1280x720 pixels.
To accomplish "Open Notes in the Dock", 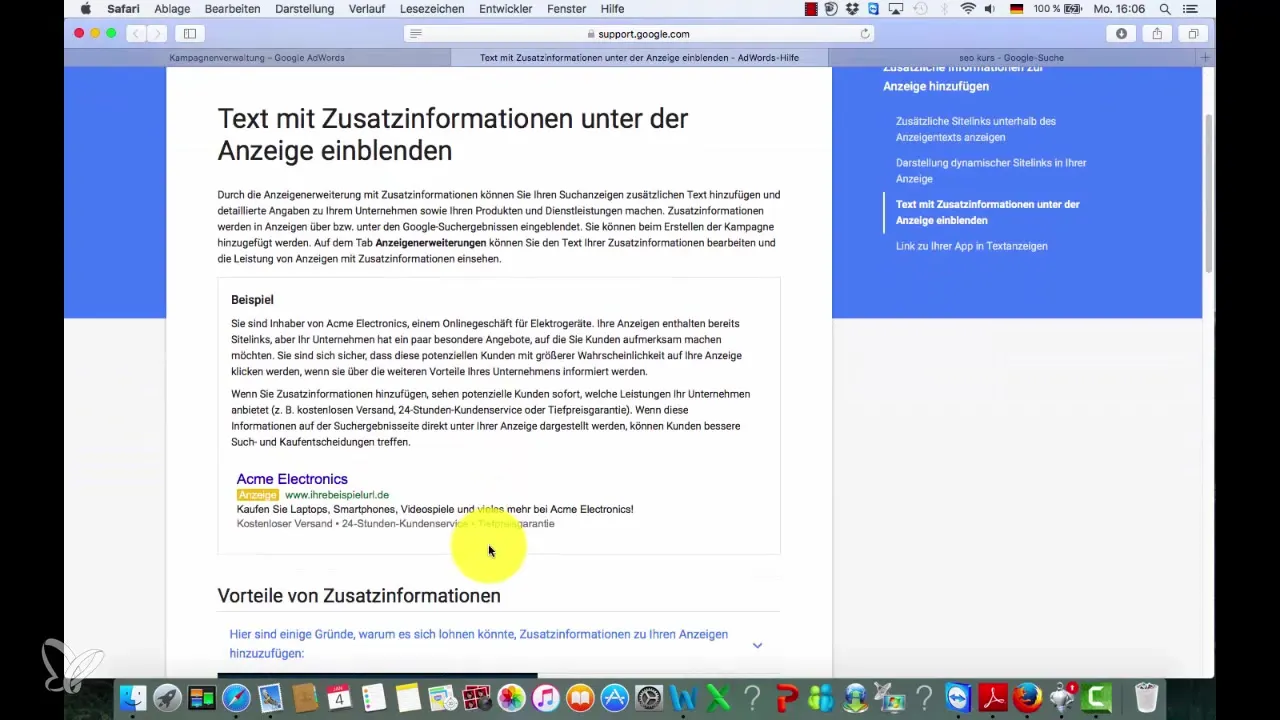I will pos(408,697).
